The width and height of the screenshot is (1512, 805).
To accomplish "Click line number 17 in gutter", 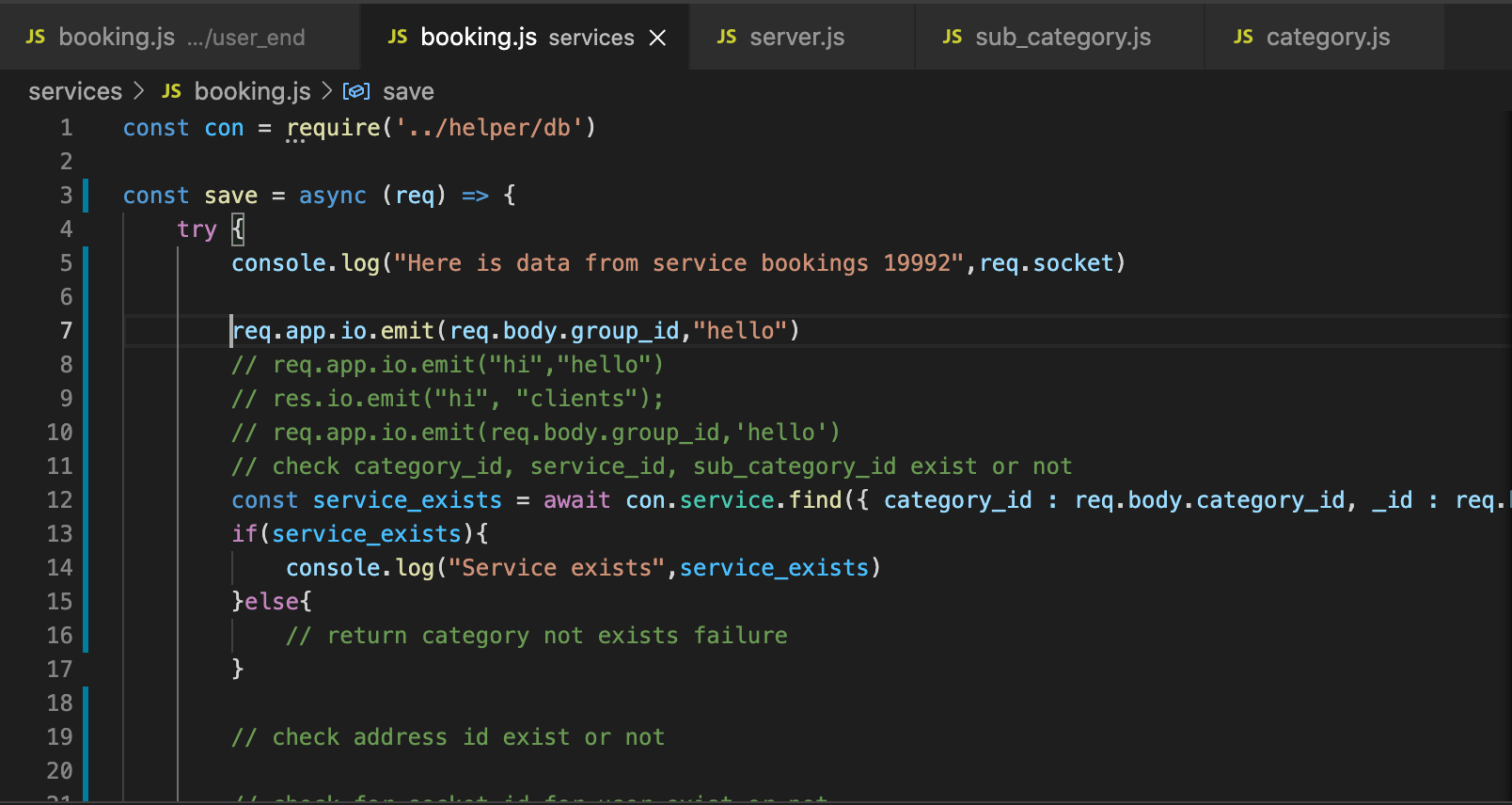I will coord(59,670).
